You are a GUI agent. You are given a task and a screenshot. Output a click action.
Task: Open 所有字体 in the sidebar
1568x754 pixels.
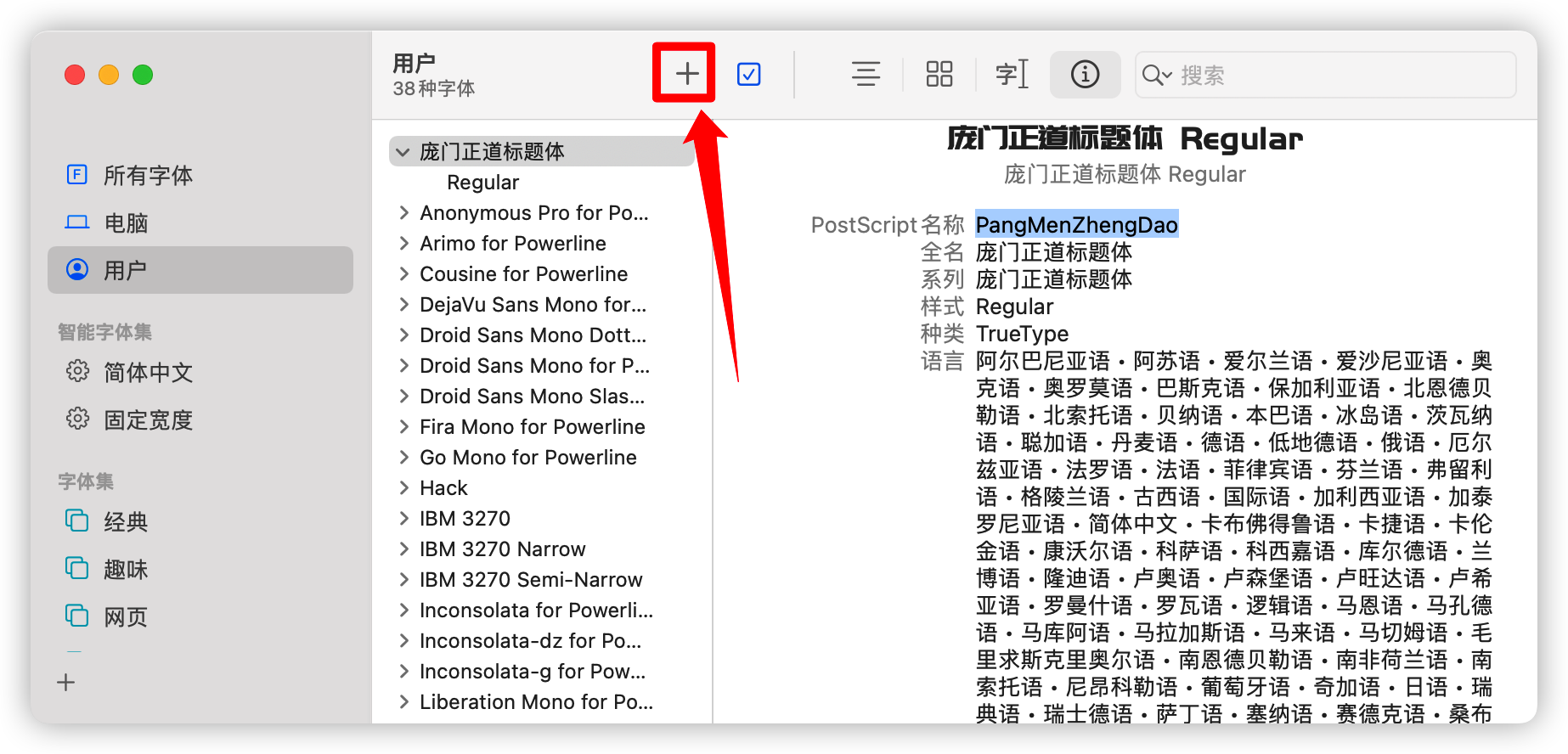[148, 176]
